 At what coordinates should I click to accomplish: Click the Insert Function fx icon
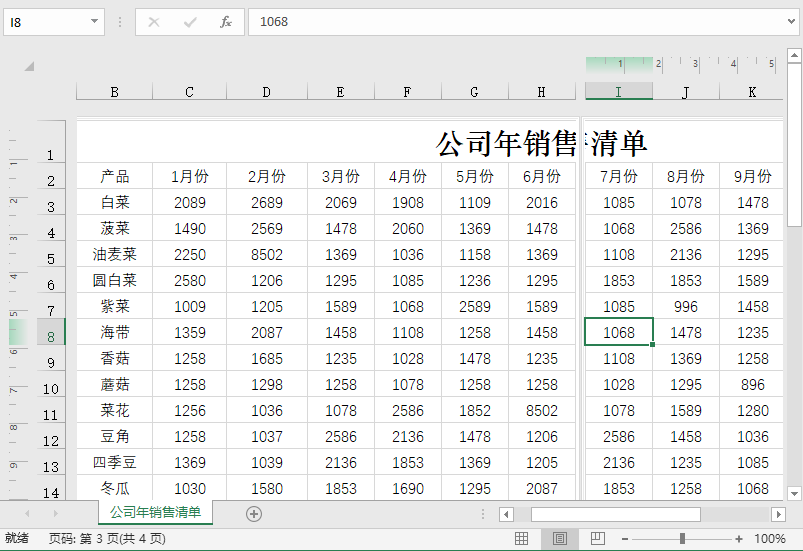click(x=226, y=22)
